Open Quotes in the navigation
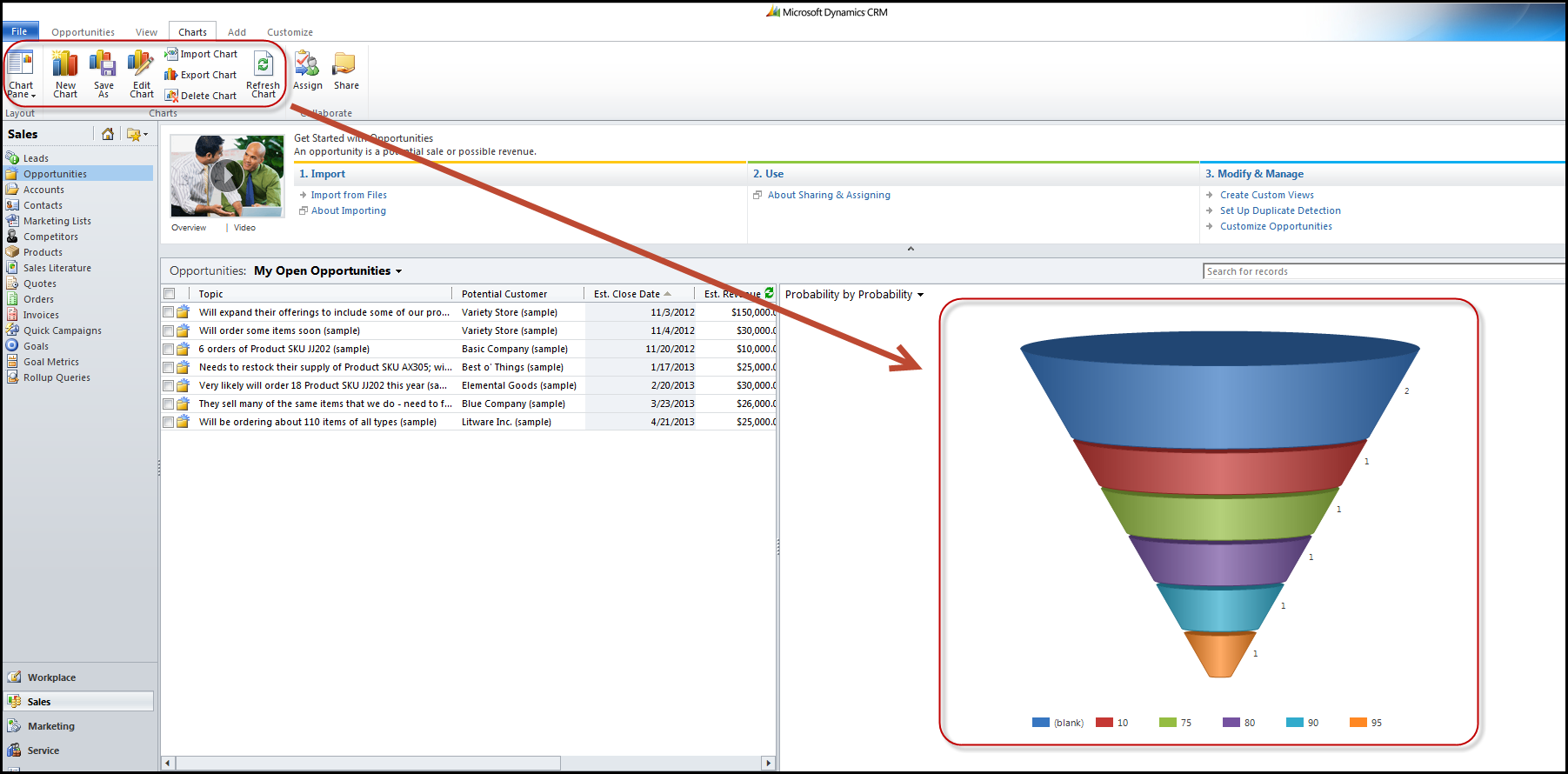This screenshot has height=774, width=1568. tap(39, 284)
